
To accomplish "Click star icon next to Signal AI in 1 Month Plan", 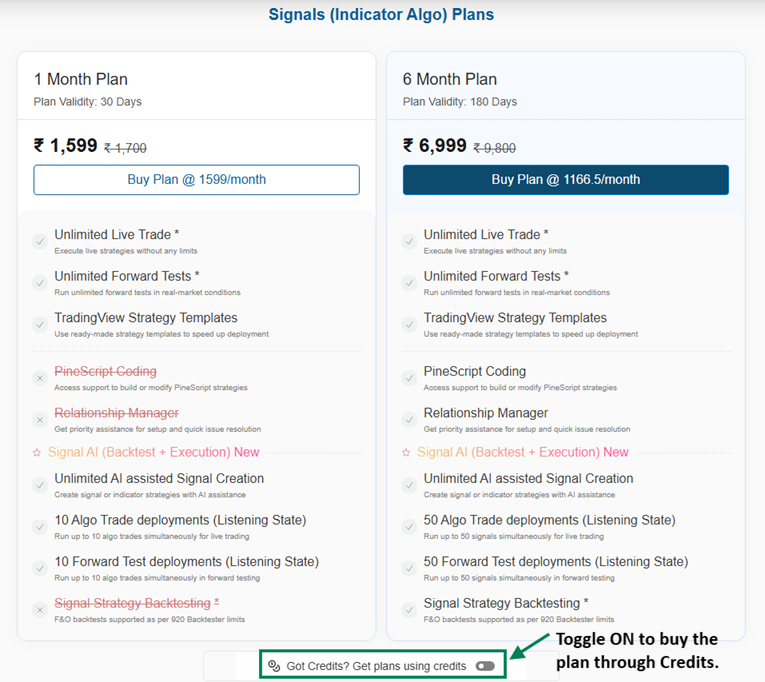I will pos(37,453).
